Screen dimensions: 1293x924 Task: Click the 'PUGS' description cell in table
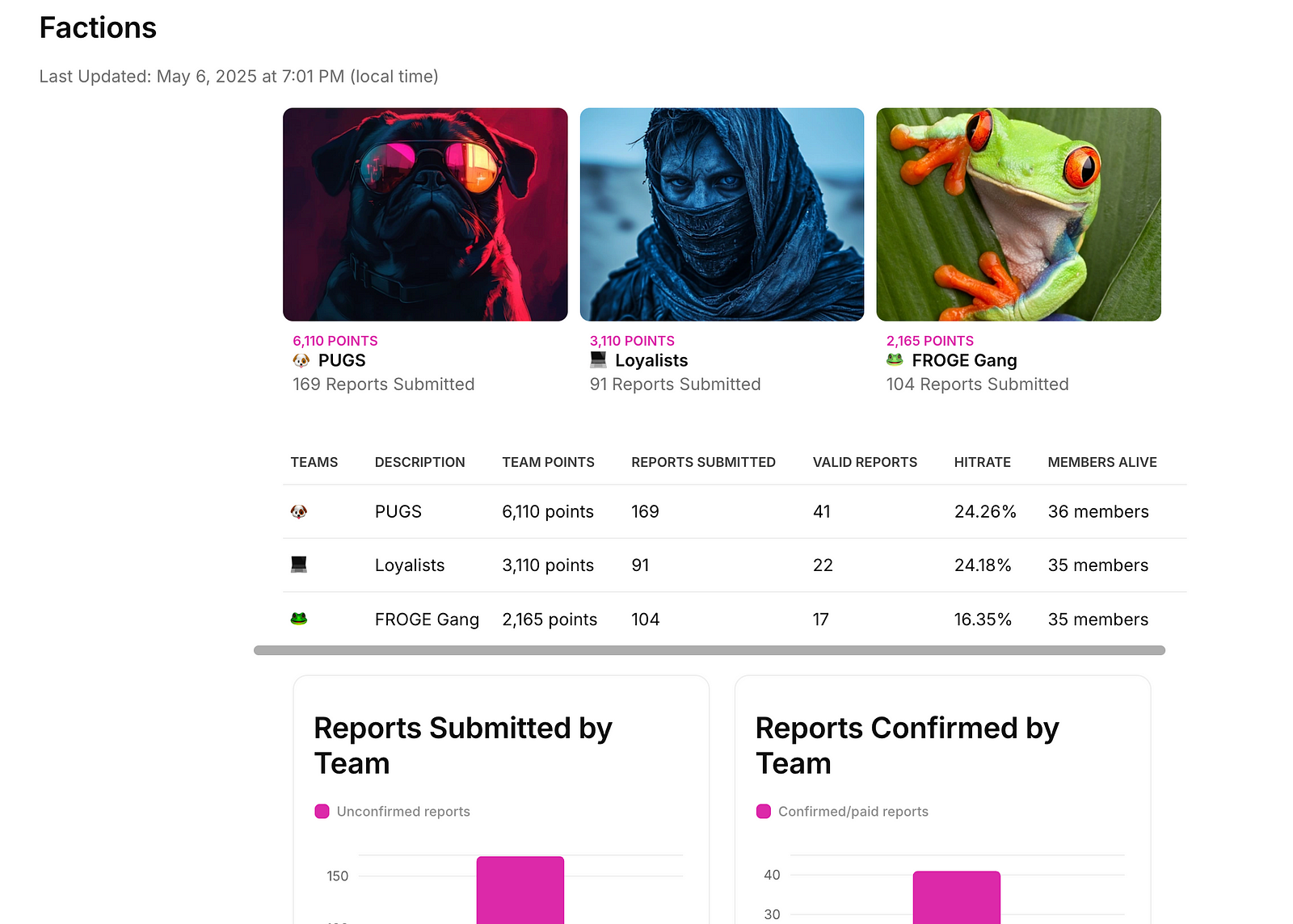[x=398, y=511]
